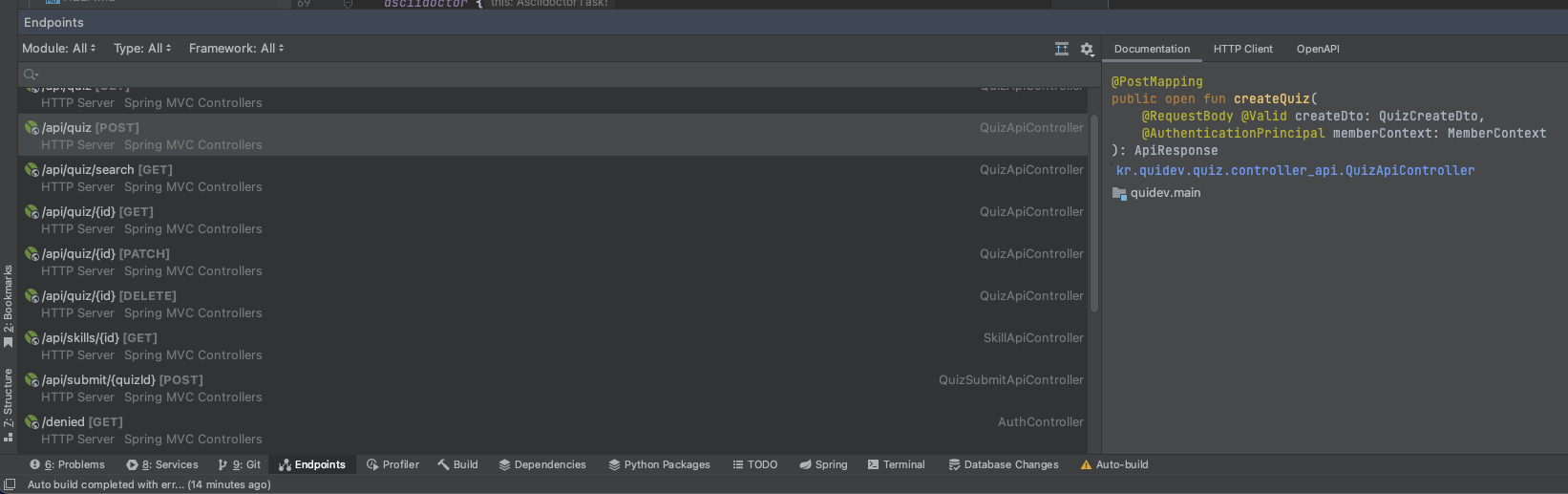Click the Spring icon of /denied row

pyautogui.click(x=32, y=422)
